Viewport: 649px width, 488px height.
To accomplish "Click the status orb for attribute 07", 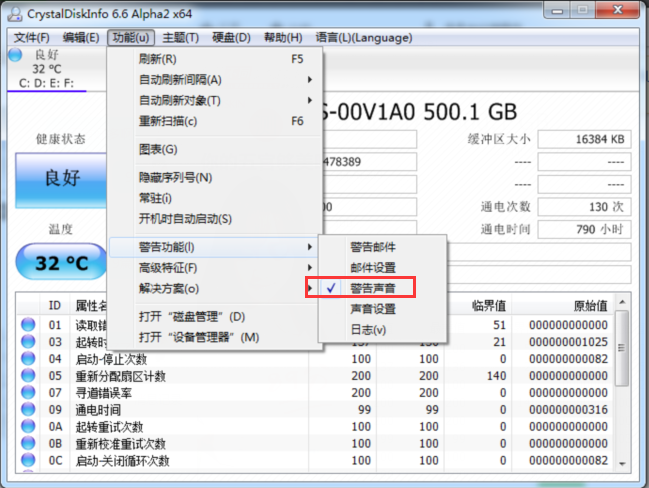I will click(x=28, y=392).
